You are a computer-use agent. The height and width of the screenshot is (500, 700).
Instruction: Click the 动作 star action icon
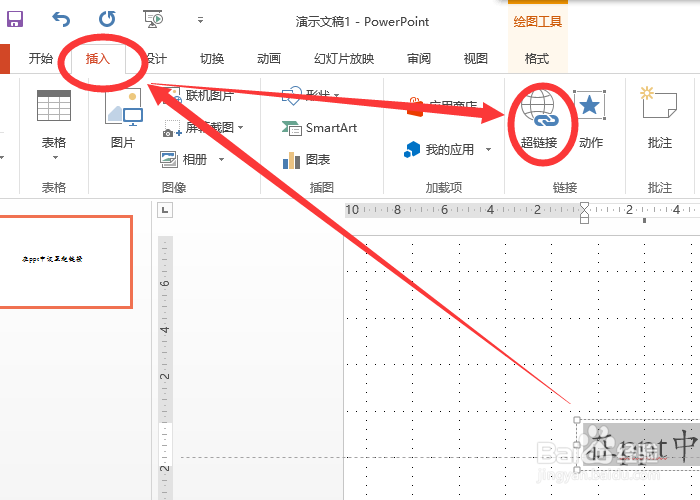[590, 105]
